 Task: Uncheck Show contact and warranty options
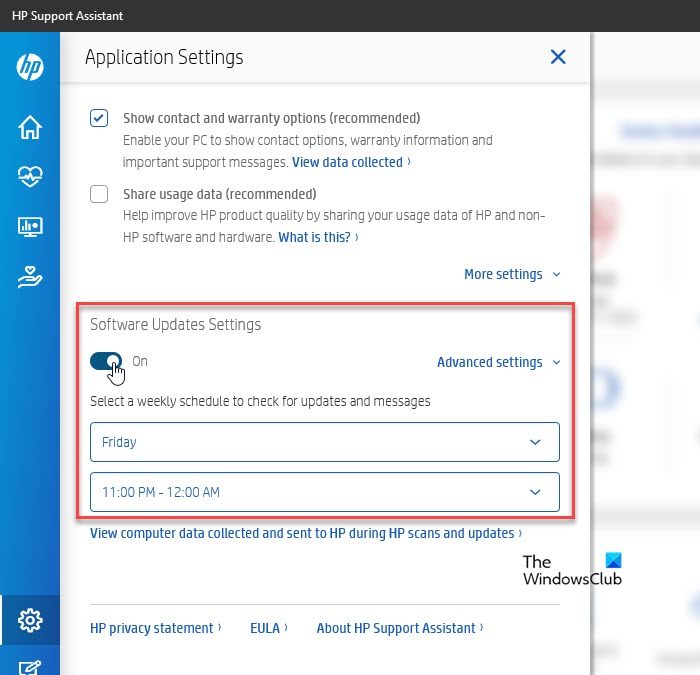pyautogui.click(x=99, y=118)
